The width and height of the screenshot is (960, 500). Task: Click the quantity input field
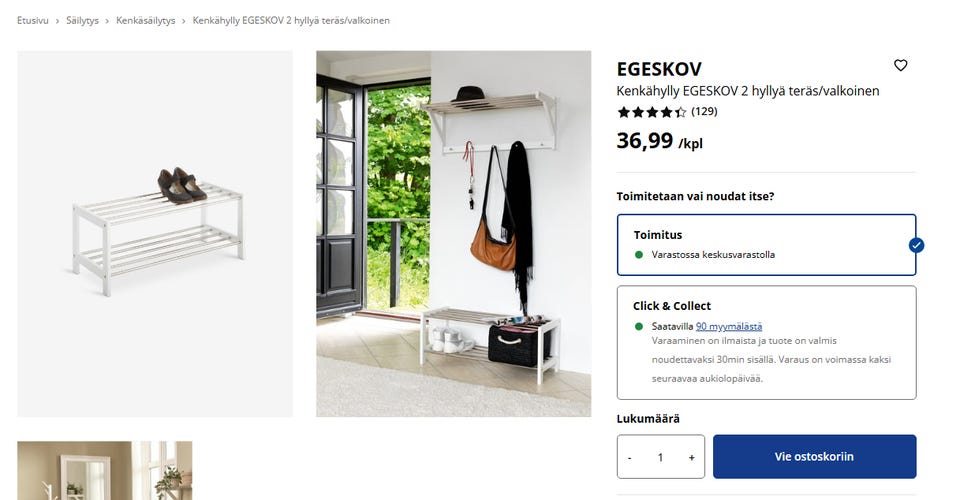[x=660, y=457]
